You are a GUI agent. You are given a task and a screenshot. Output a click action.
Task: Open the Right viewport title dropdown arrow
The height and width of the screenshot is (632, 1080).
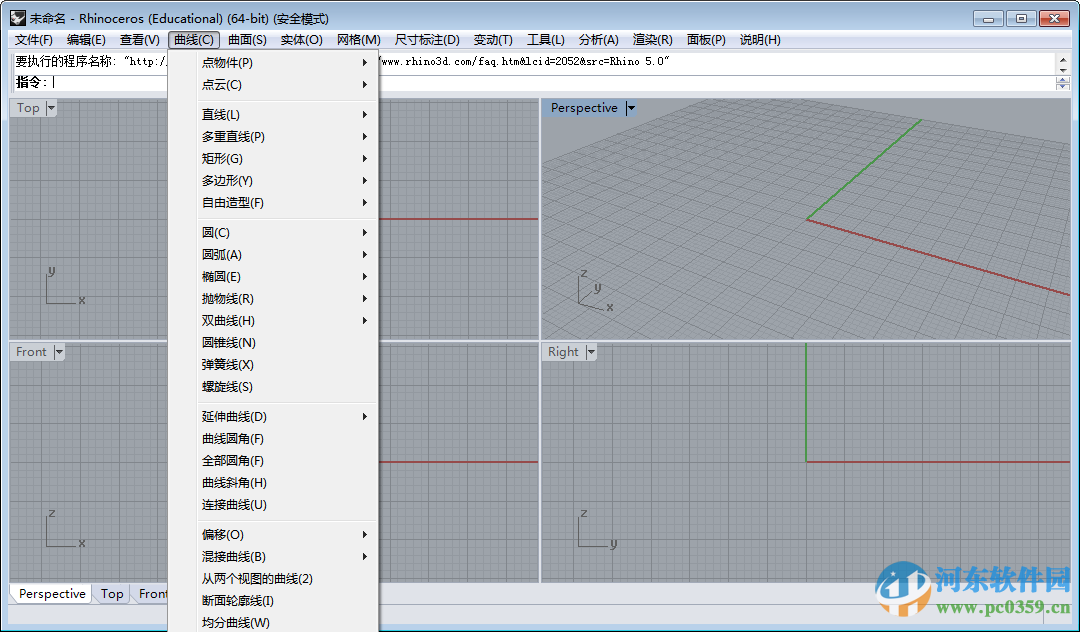click(590, 352)
